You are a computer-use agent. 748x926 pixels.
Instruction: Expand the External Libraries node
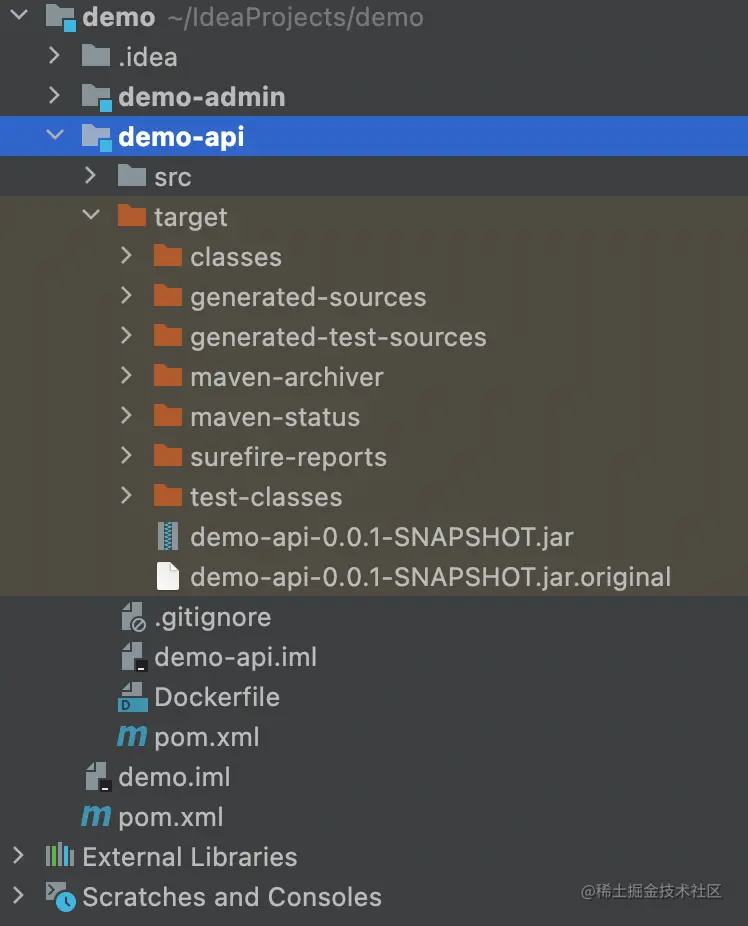click(18, 857)
